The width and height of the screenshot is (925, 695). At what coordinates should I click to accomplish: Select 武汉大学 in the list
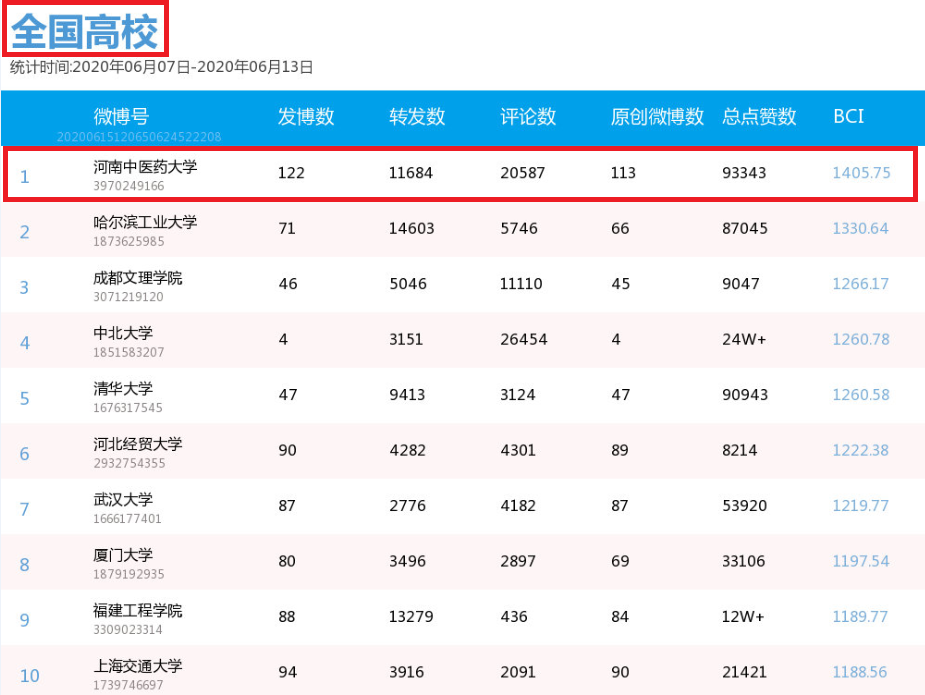(x=123, y=500)
